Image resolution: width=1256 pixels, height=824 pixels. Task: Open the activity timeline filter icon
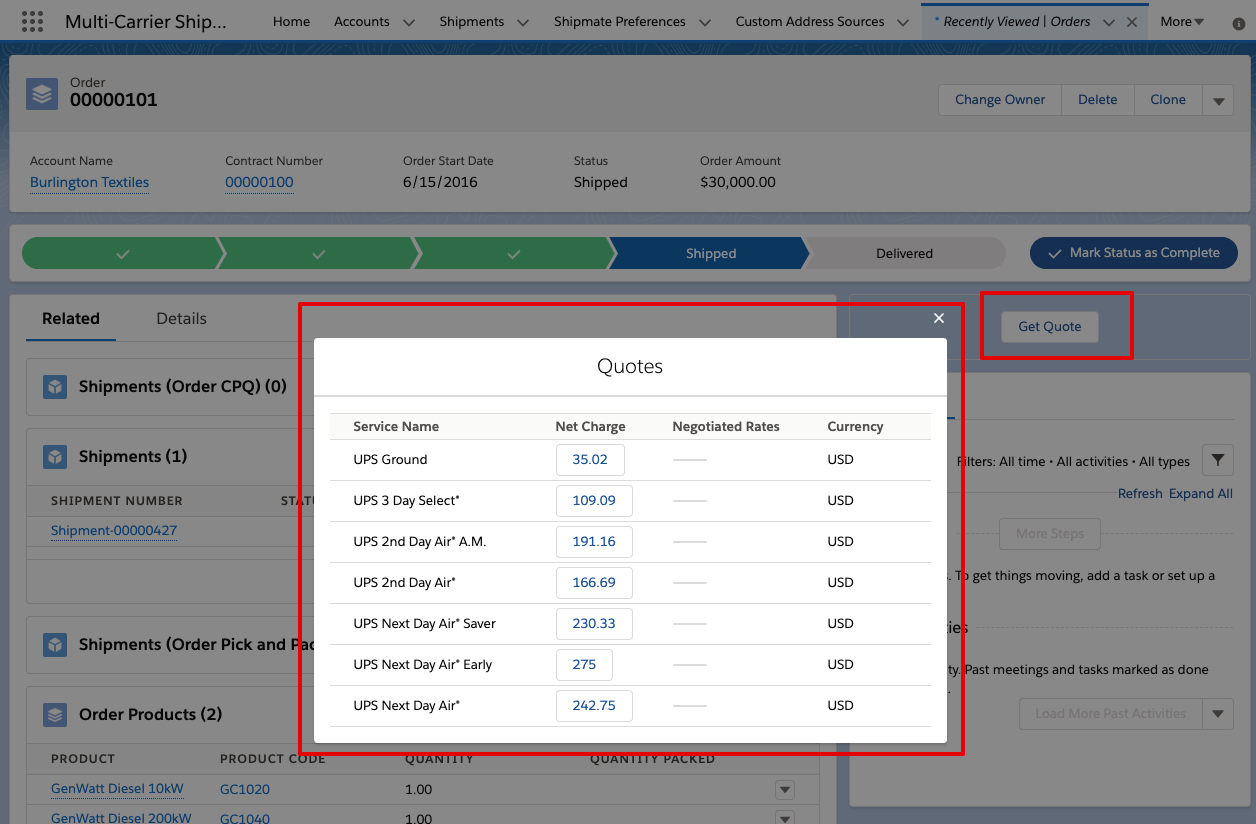point(1217,460)
